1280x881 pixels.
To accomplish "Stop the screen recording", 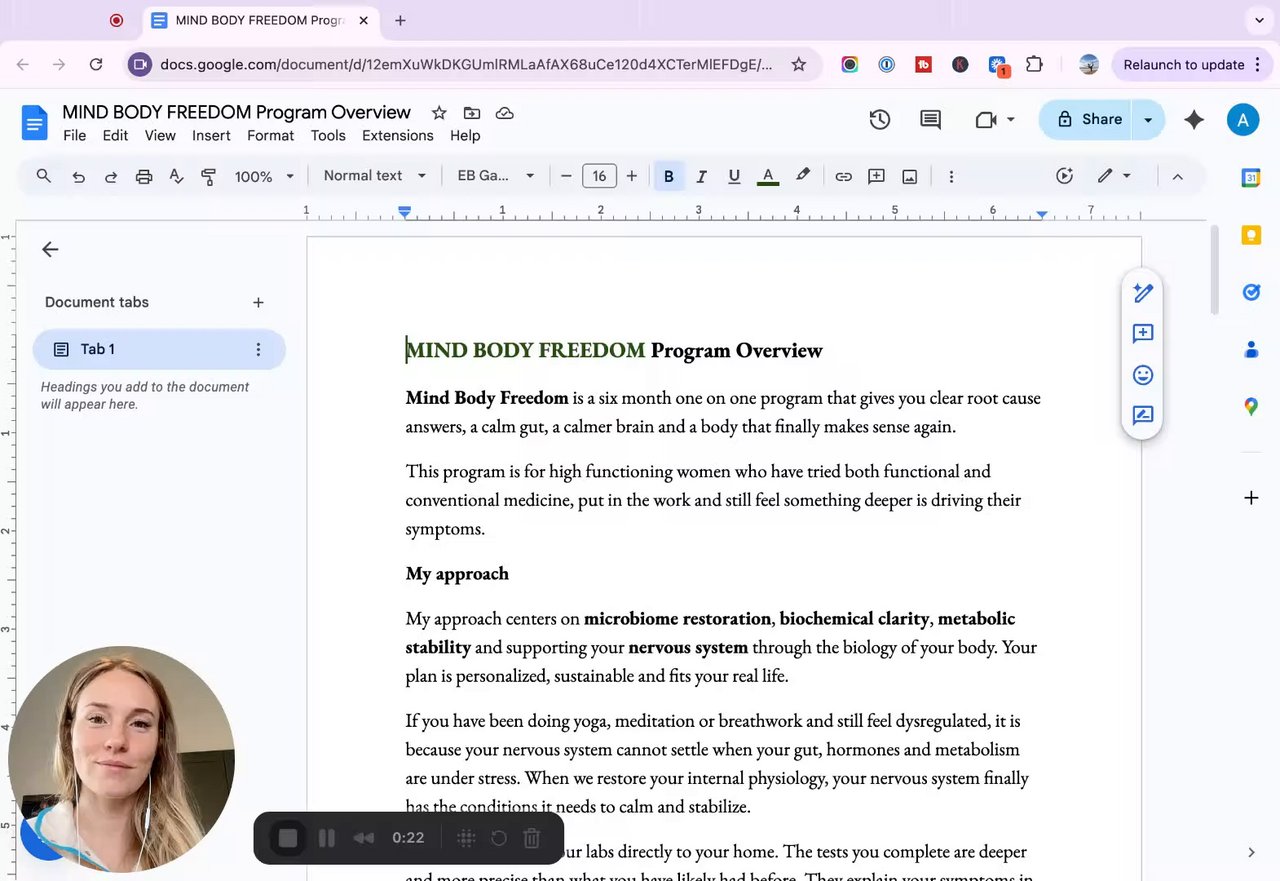I will point(288,838).
